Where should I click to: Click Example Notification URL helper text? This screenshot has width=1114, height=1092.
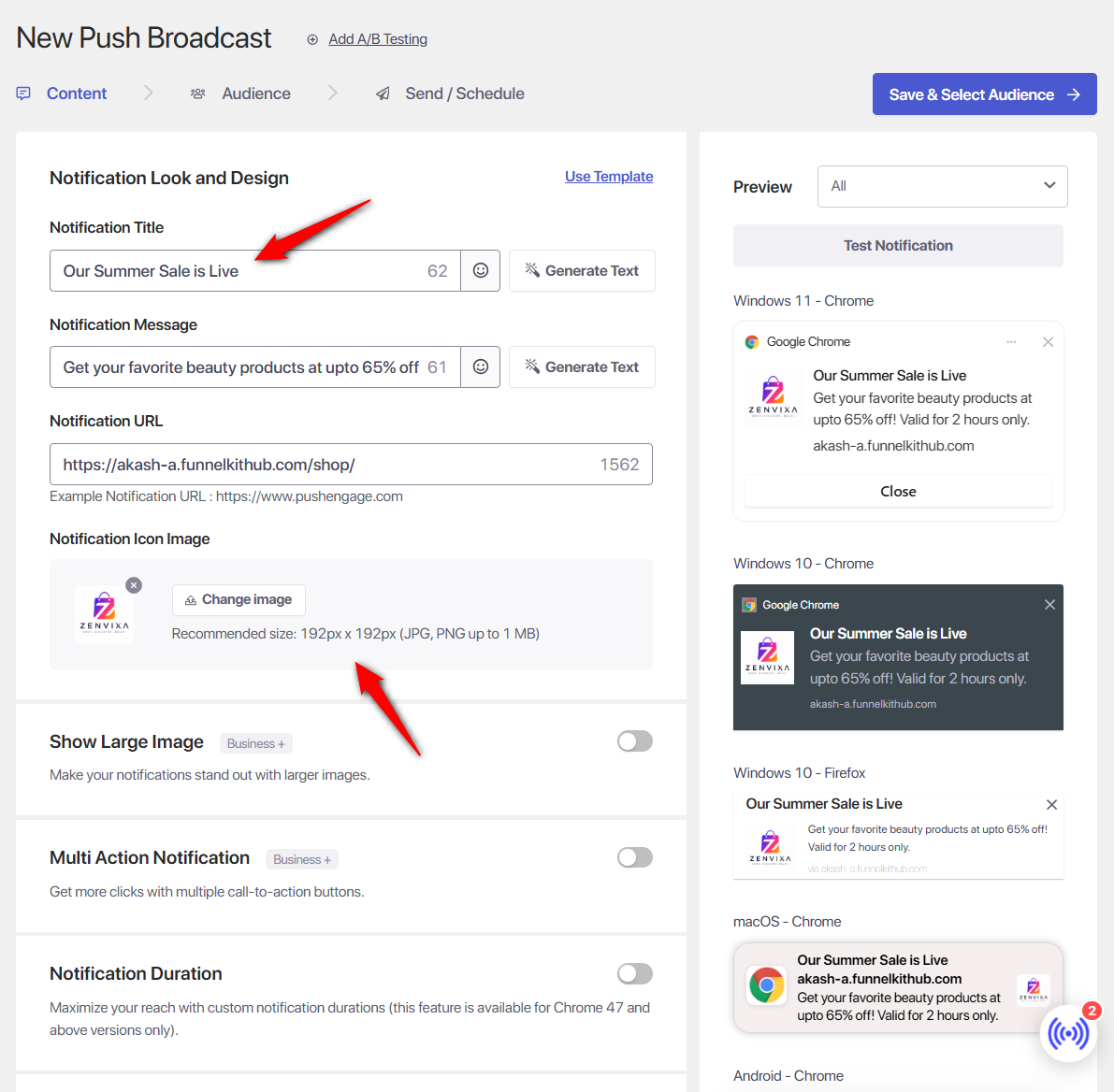tap(226, 496)
